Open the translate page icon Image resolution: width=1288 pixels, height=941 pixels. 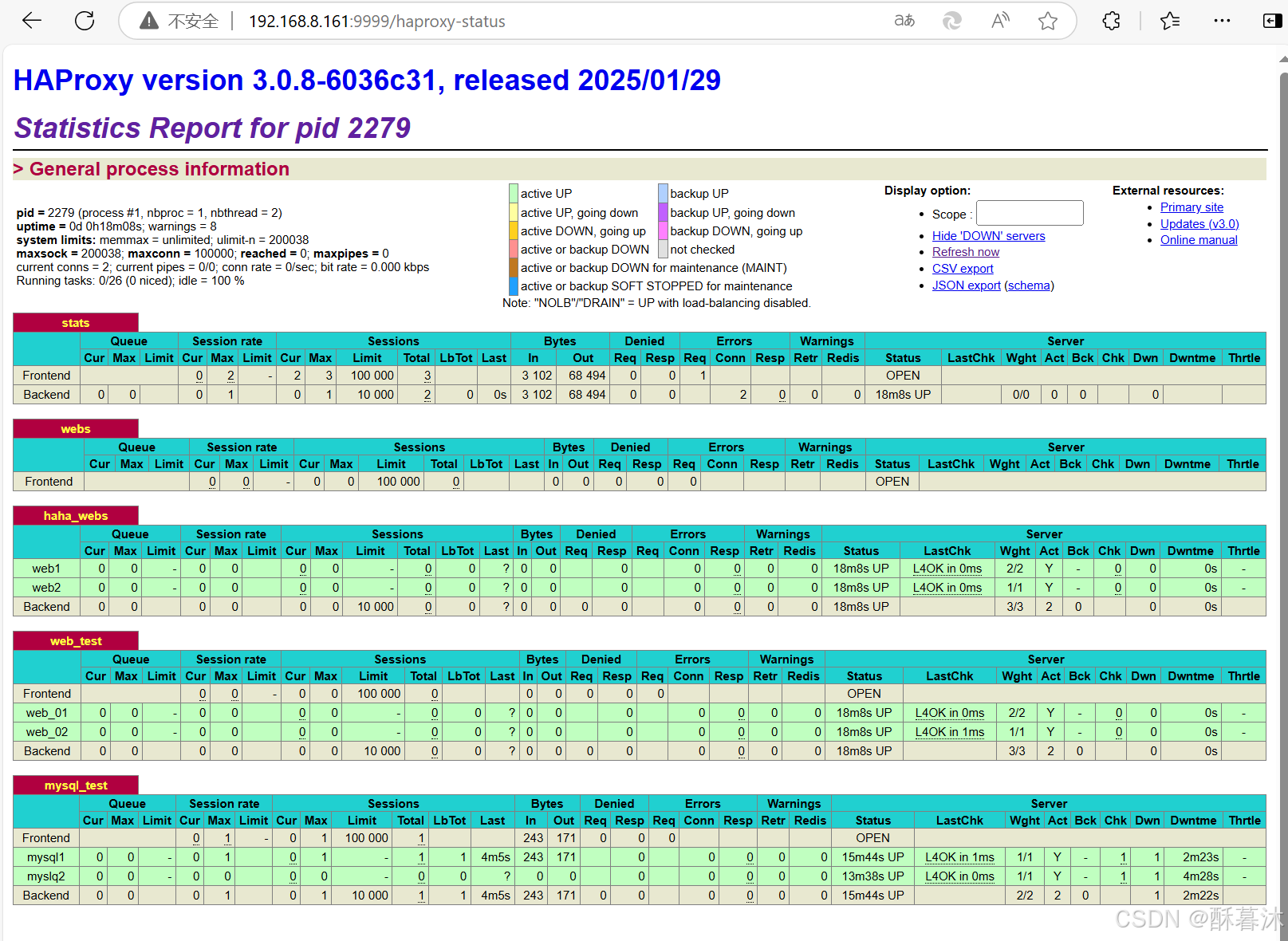904,22
